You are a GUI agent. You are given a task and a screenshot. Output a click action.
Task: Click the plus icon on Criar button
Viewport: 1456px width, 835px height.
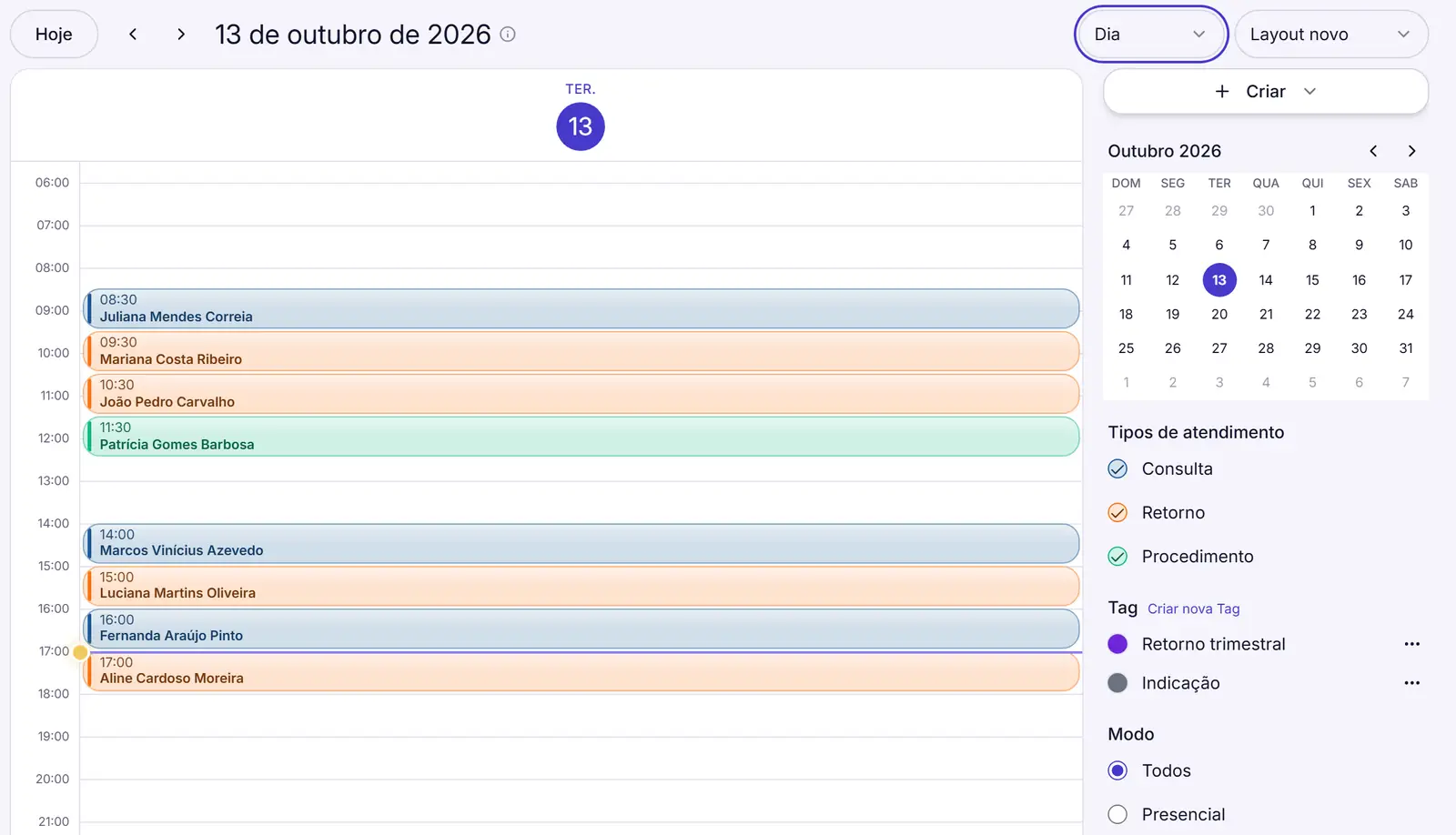pos(1222,92)
